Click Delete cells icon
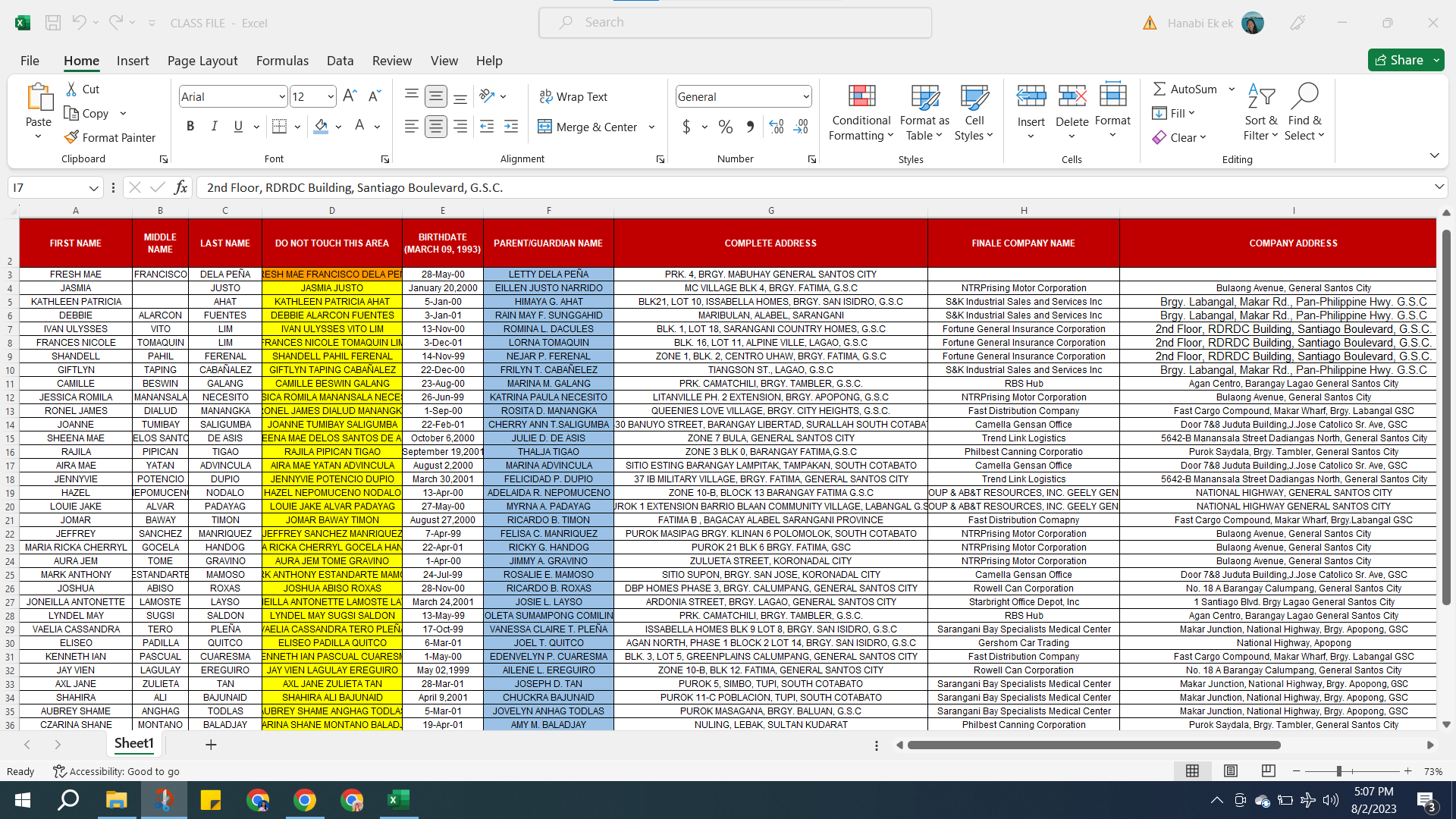The image size is (1456, 819). (x=1072, y=96)
